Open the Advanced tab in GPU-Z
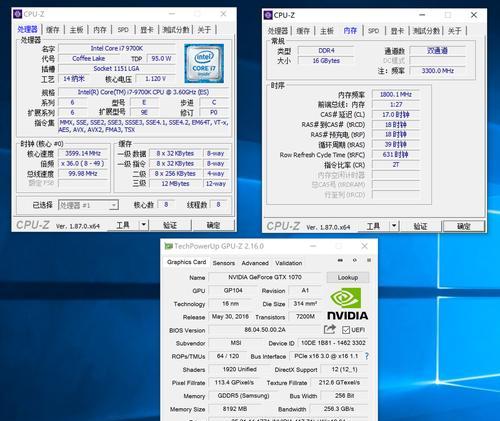The width and height of the screenshot is (500, 421). pos(255,263)
